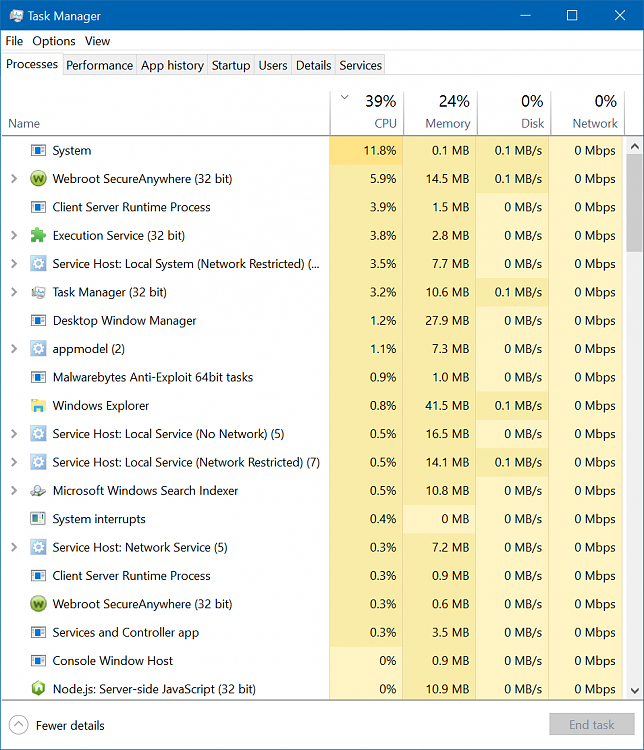Sort processes by CPU column header
Screen dimensions: 644x750
pyautogui.click(x=367, y=113)
